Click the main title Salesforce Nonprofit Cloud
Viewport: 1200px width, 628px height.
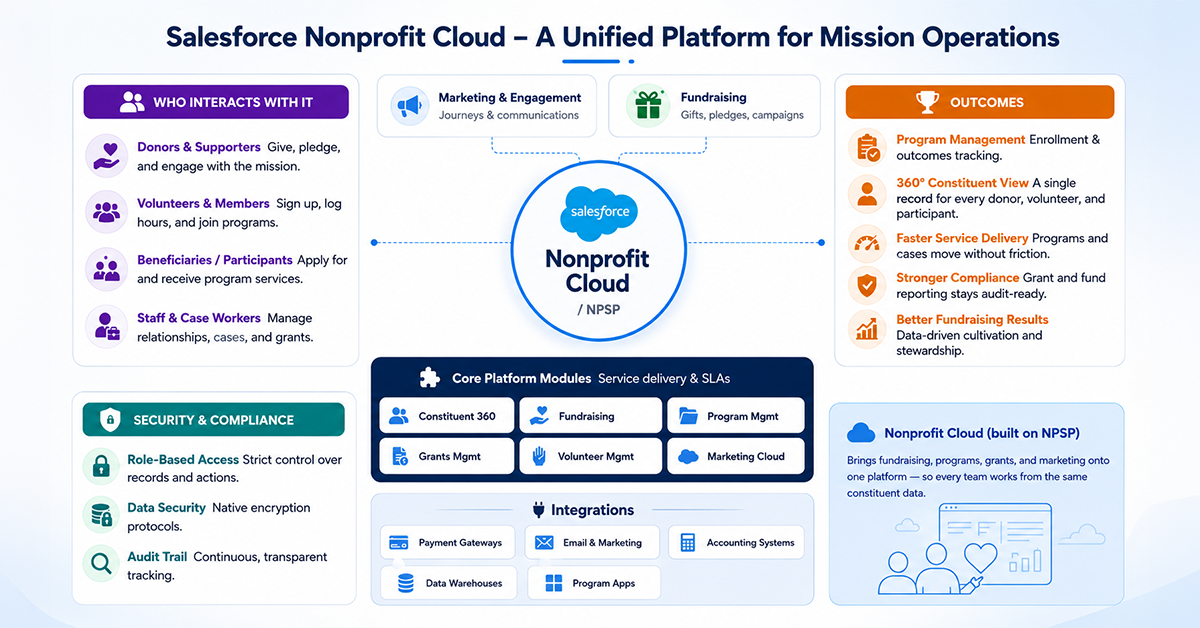pyautogui.click(x=612, y=37)
